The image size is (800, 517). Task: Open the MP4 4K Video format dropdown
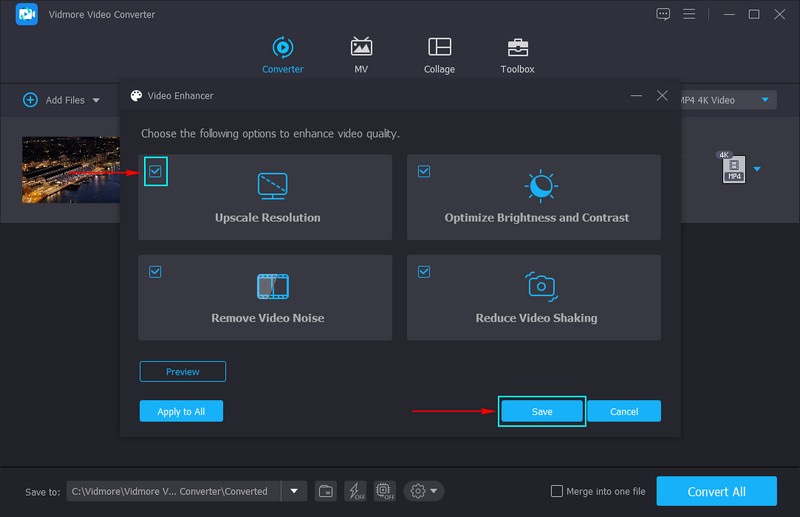click(766, 100)
